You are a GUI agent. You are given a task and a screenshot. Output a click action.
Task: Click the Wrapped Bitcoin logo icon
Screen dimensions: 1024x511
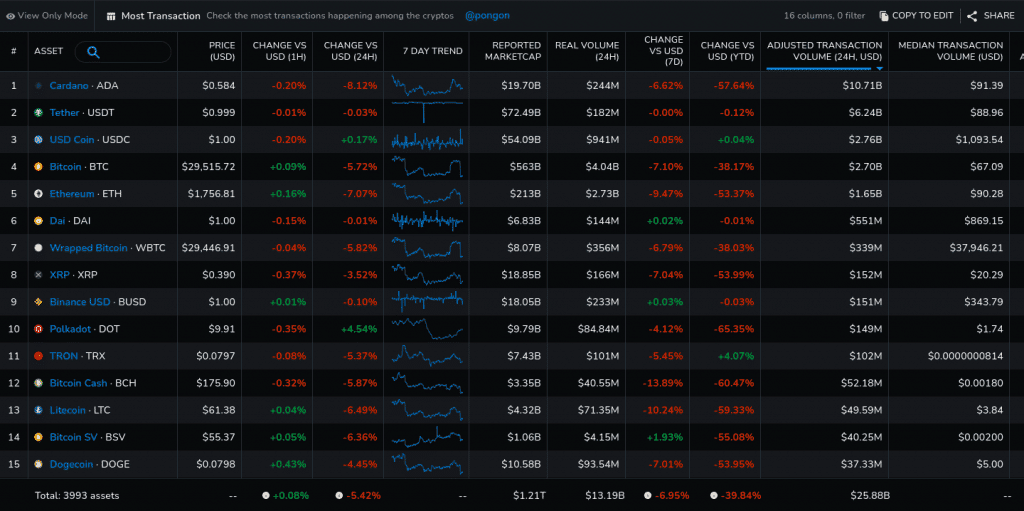(38, 248)
